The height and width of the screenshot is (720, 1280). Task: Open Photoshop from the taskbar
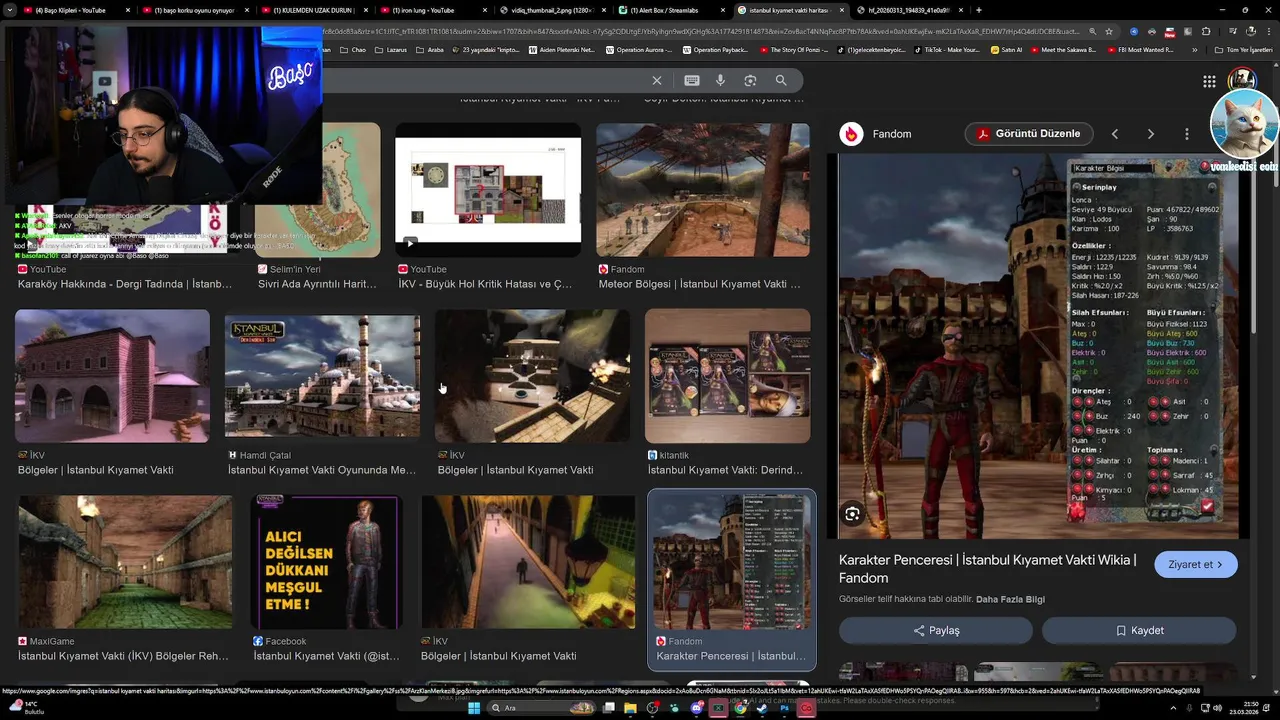784,708
